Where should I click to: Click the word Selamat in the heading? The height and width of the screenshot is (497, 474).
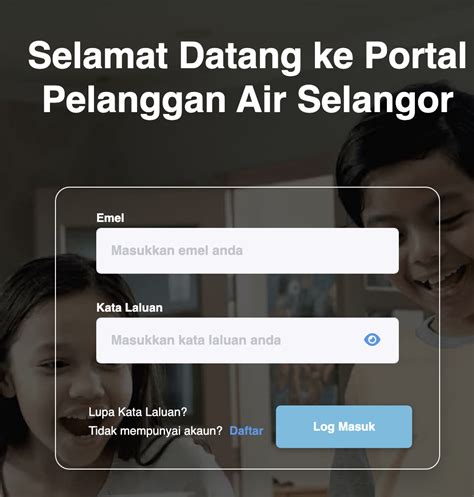click(x=97, y=55)
